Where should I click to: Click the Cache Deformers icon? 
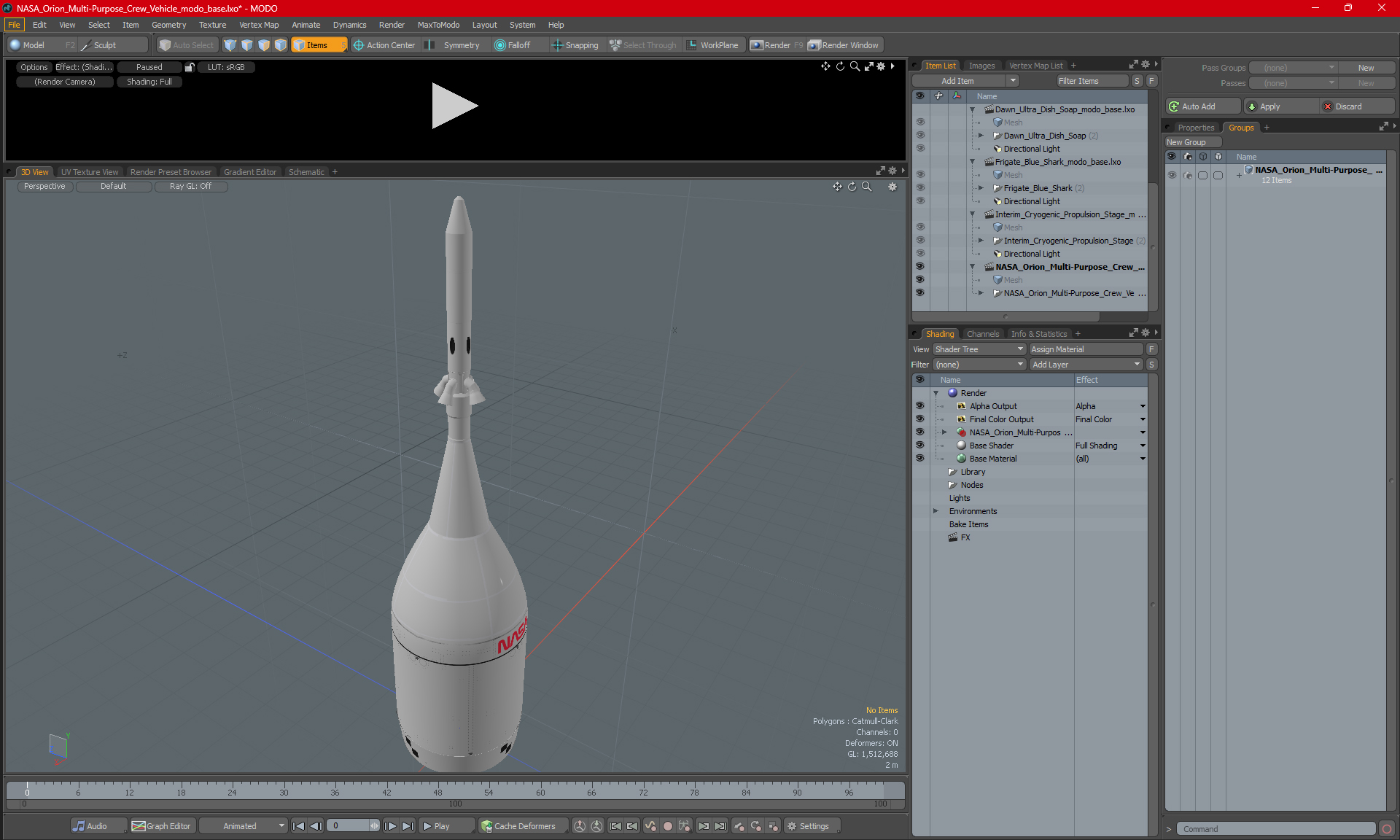486,826
